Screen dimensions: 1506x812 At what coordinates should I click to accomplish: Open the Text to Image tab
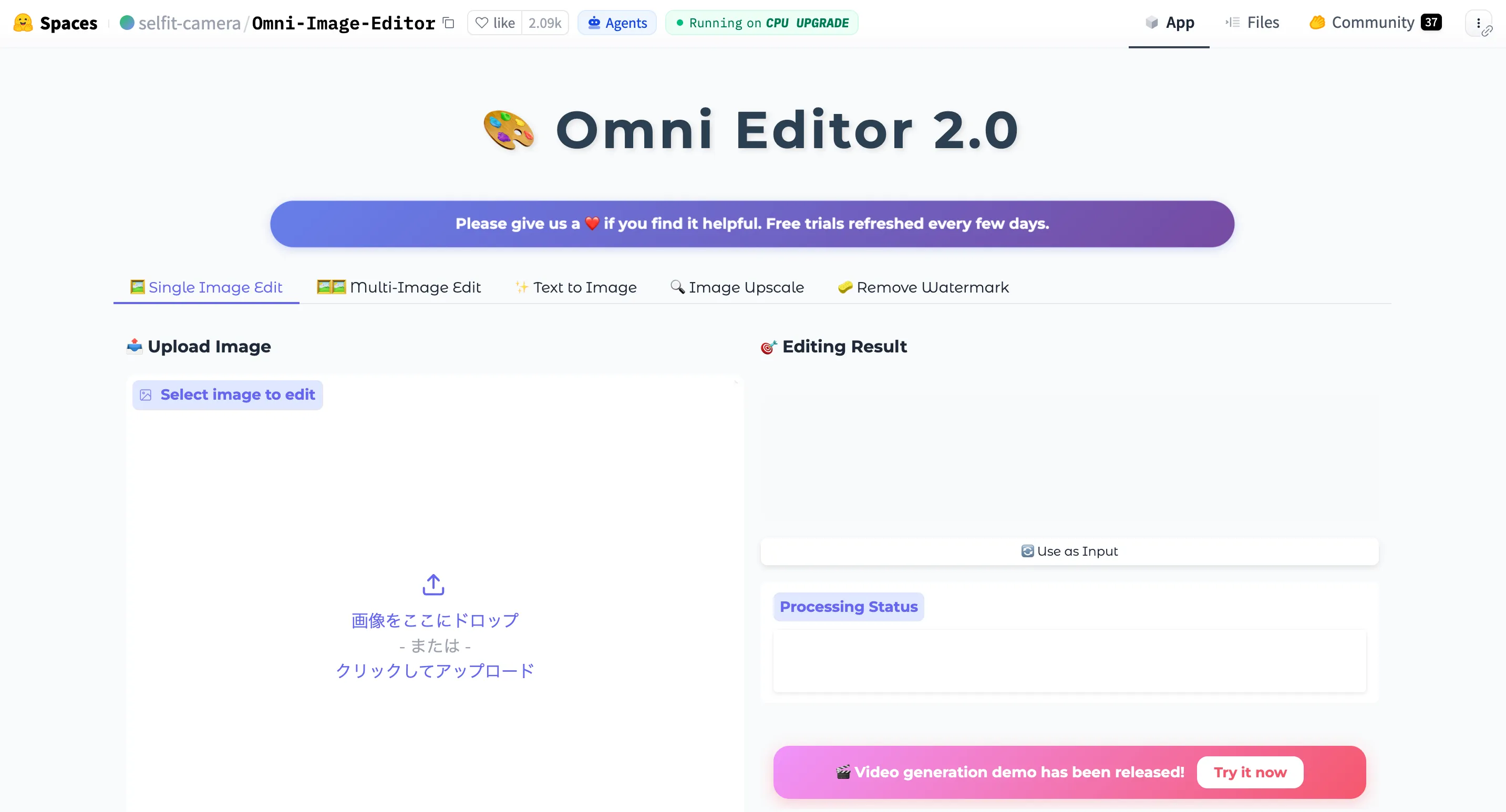pyautogui.click(x=576, y=287)
